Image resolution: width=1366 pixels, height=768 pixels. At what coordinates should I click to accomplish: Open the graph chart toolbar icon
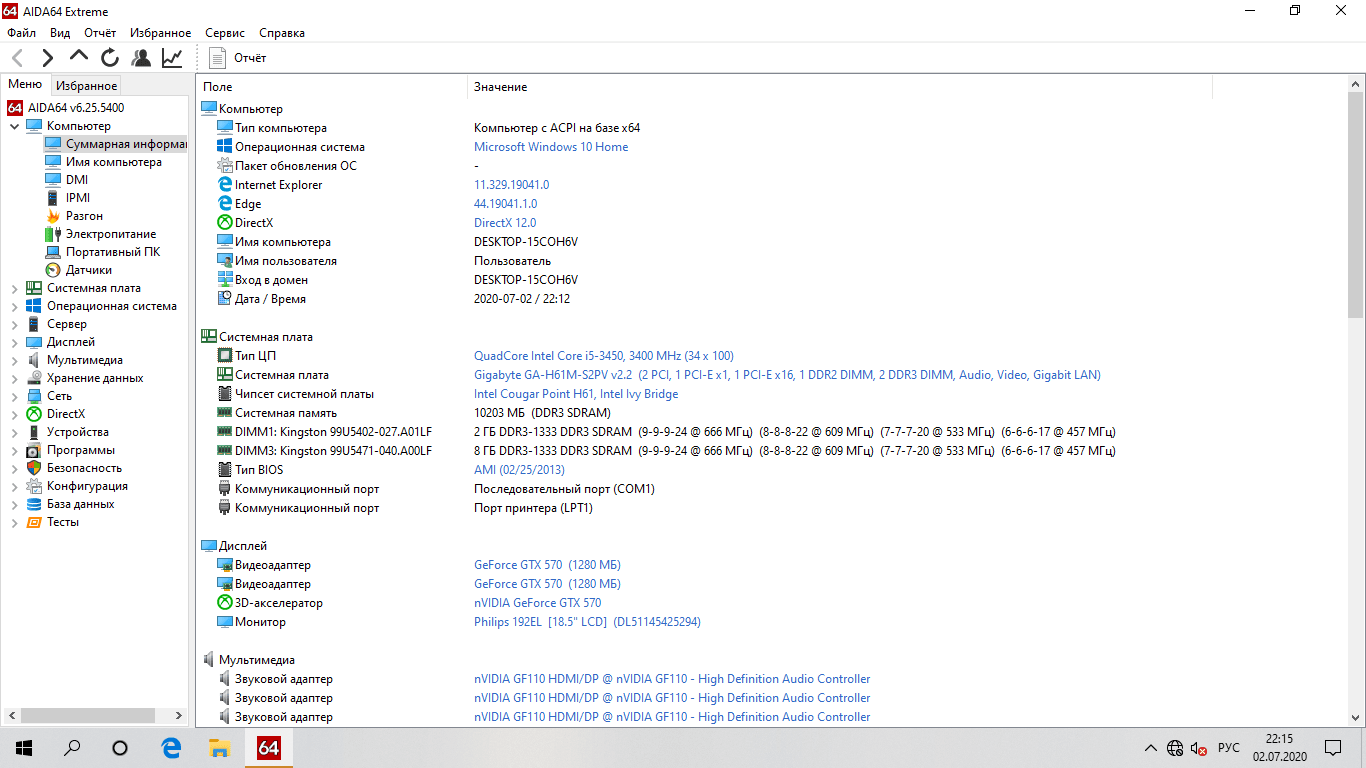[x=172, y=58]
